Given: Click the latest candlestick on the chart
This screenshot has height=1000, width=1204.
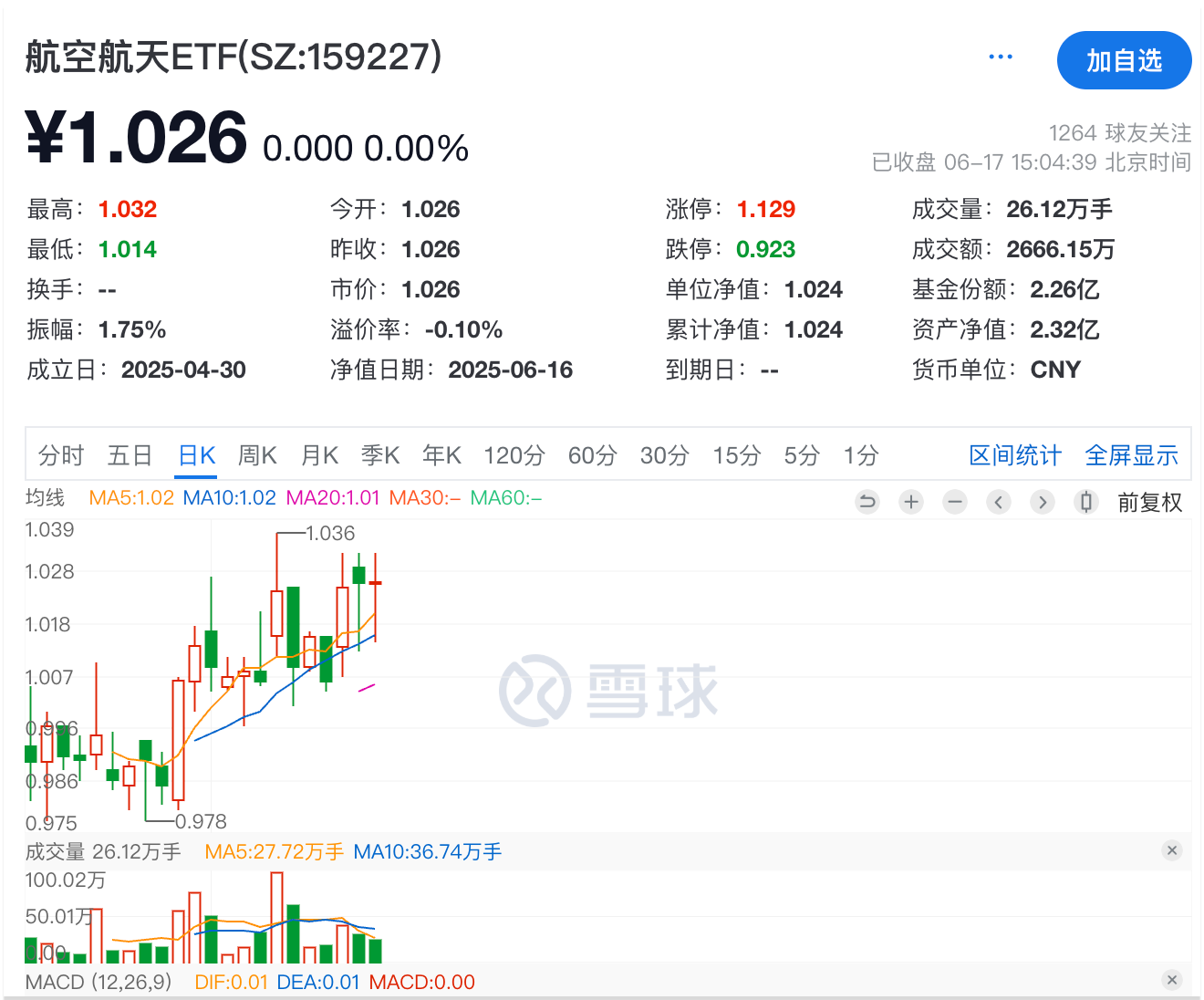Looking at the screenshot, I should 375,583.
